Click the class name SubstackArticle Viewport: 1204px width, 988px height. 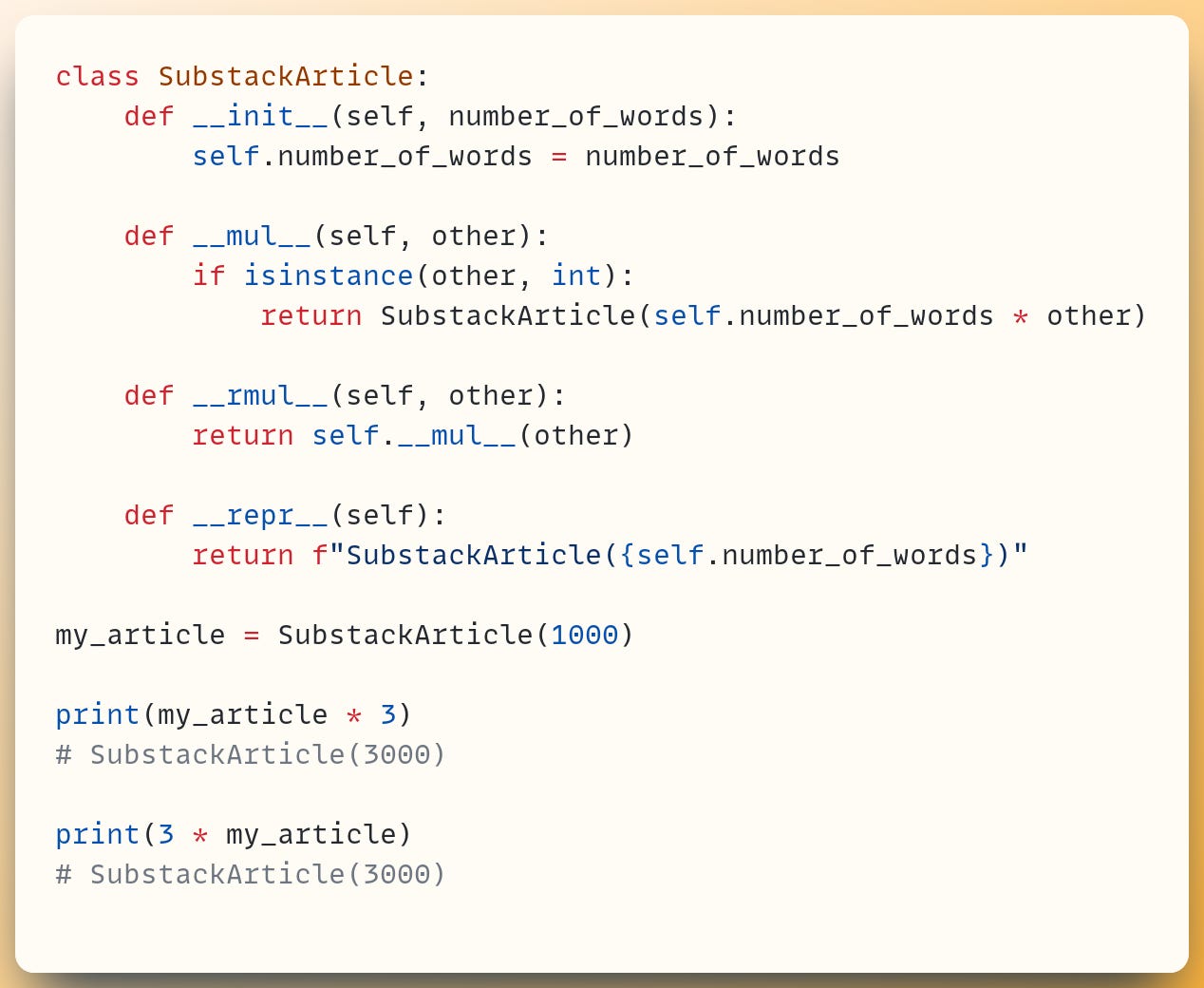pos(285,76)
